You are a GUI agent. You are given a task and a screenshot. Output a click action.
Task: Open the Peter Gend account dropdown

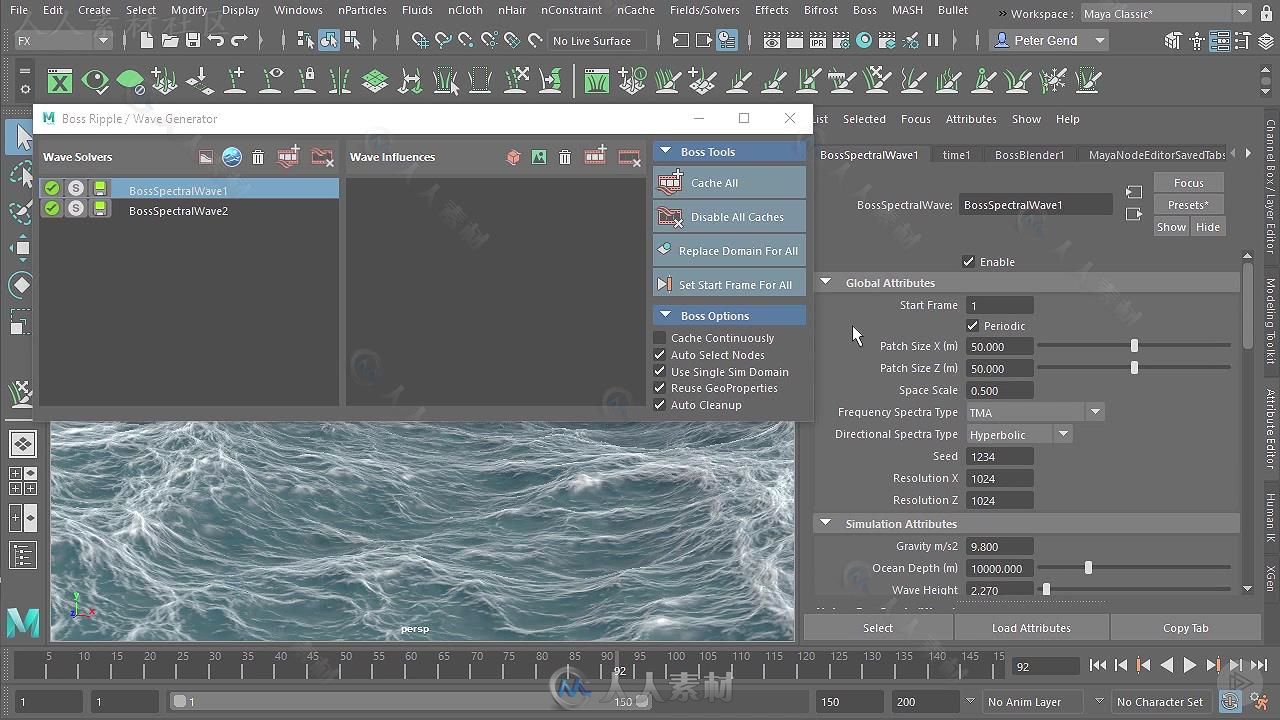[x=1048, y=40]
